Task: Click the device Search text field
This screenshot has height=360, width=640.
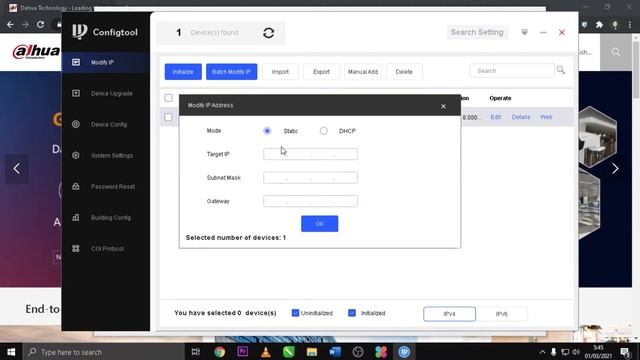Action: (x=512, y=71)
